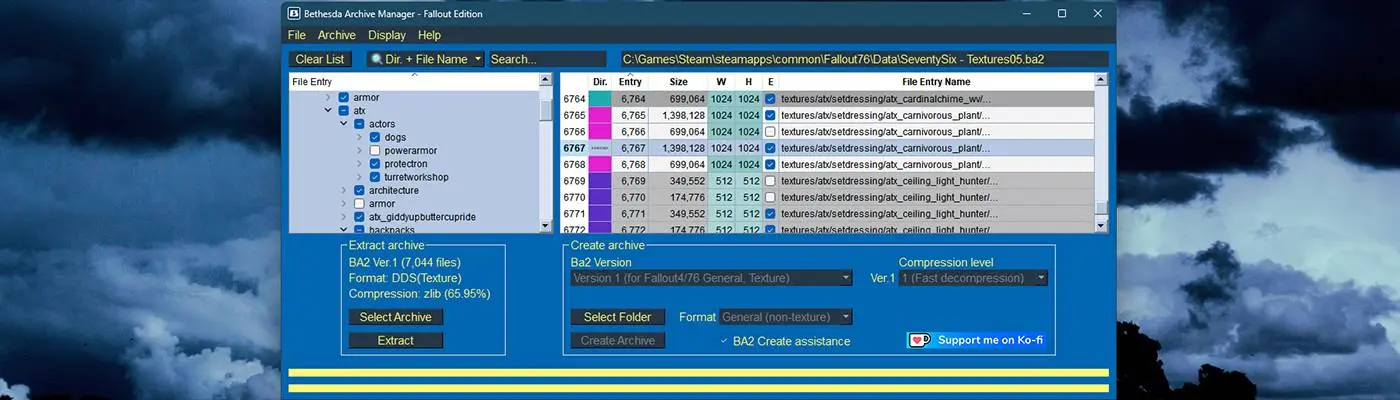Open the Help menu

click(x=429, y=35)
